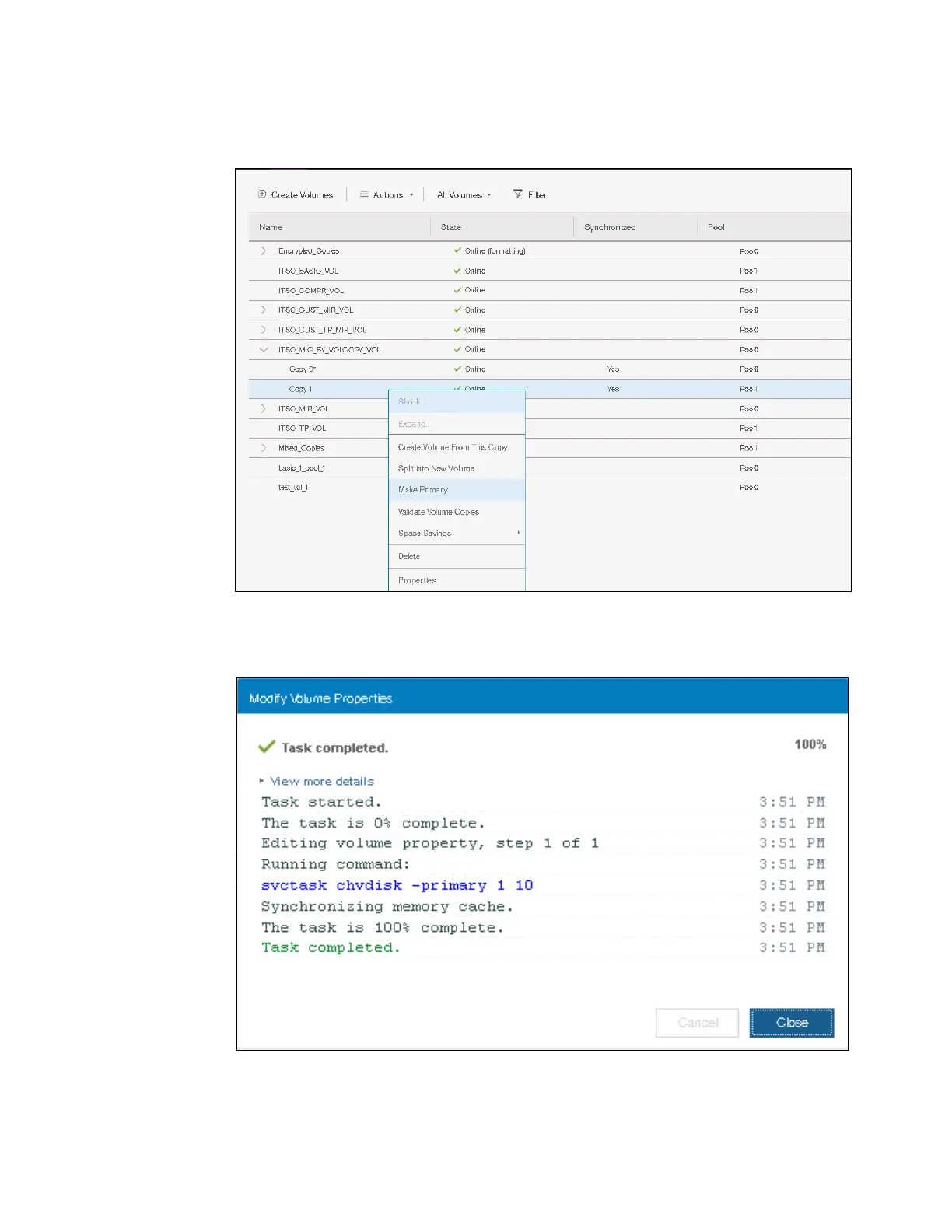Select Create Volume From This Copy
952x1232 pixels.
coord(453,447)
